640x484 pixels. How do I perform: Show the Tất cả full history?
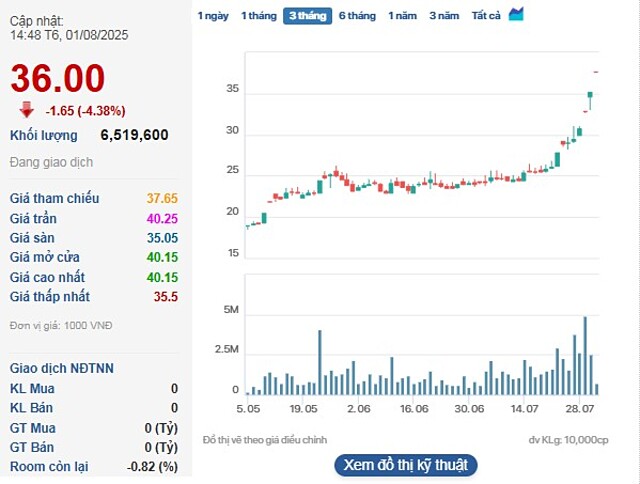tap(486, 16)
